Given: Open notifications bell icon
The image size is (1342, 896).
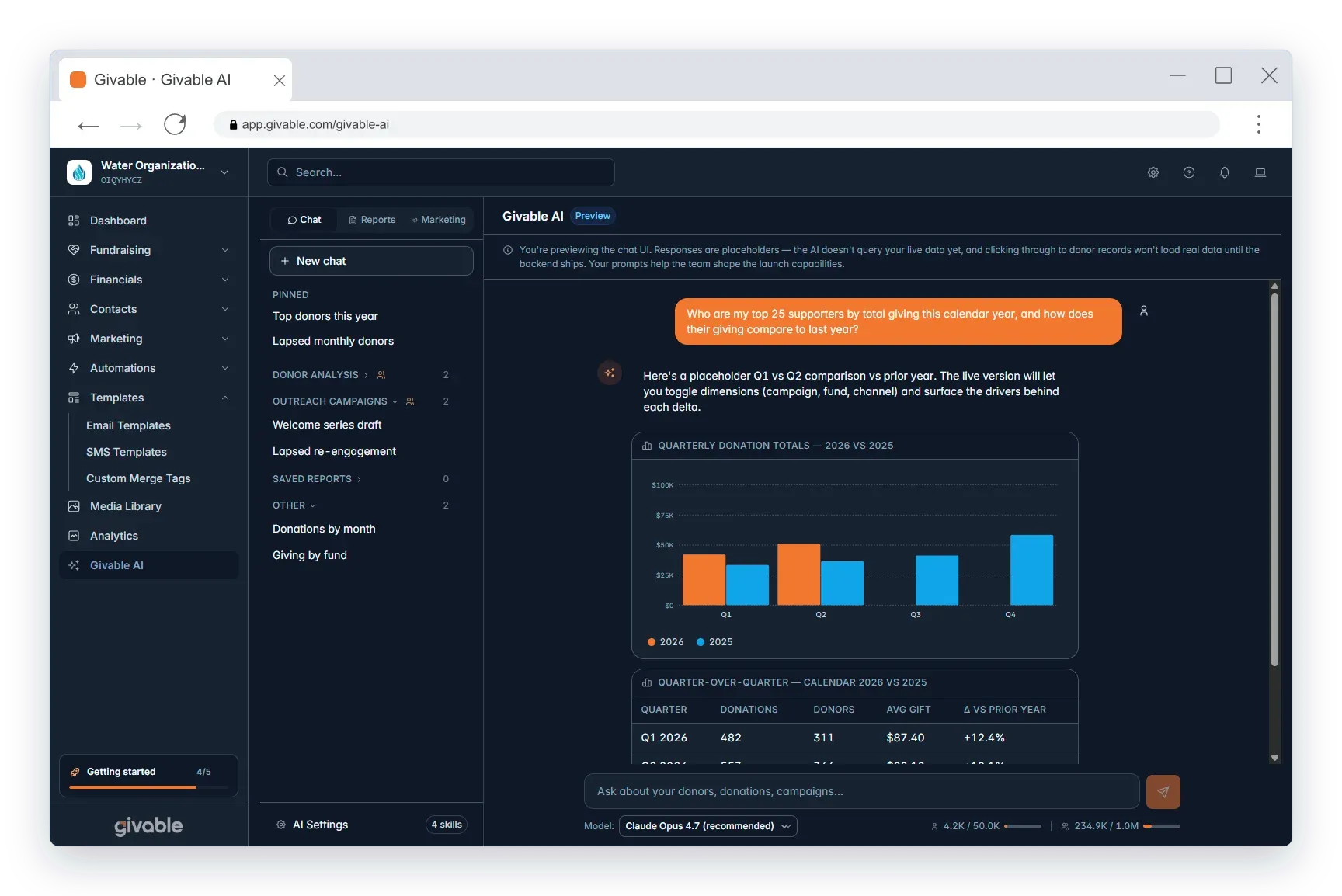Looking at the screenshot, I should [1225, 172].
